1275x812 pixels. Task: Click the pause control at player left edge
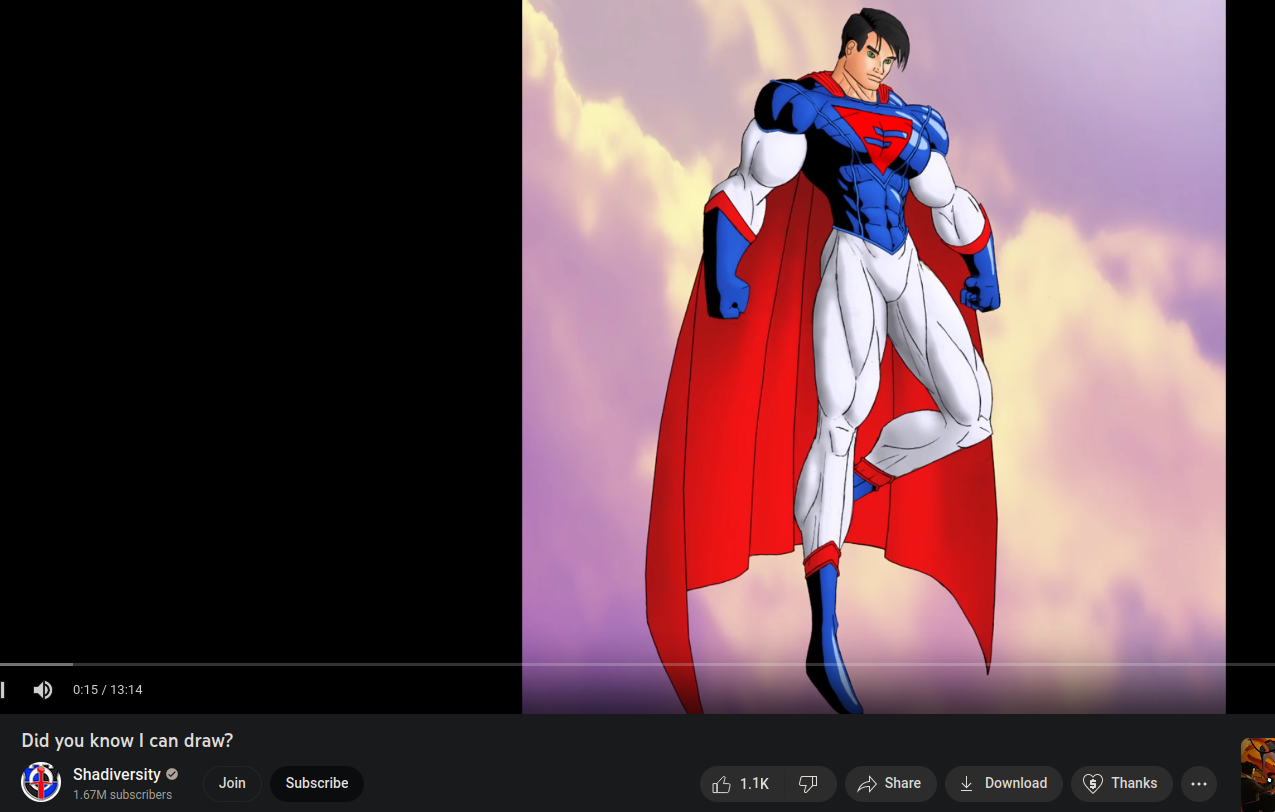pos(3,690)
